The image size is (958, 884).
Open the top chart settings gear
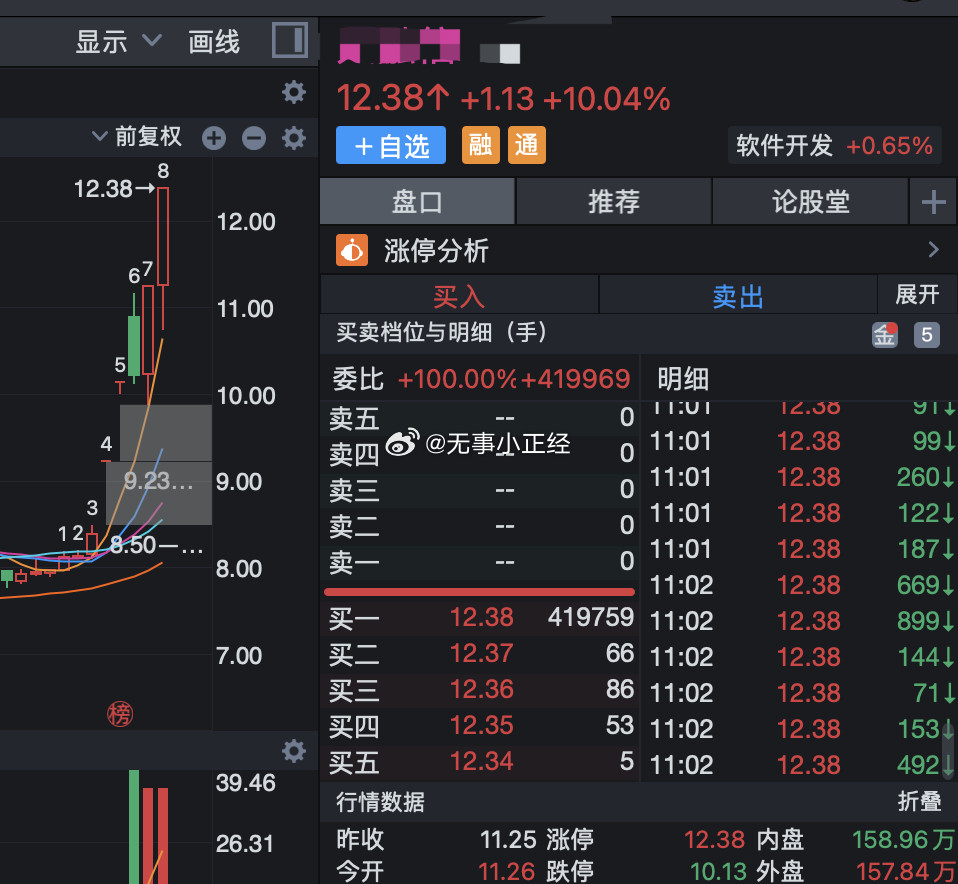pyautogui.click(x=294, y=92)
